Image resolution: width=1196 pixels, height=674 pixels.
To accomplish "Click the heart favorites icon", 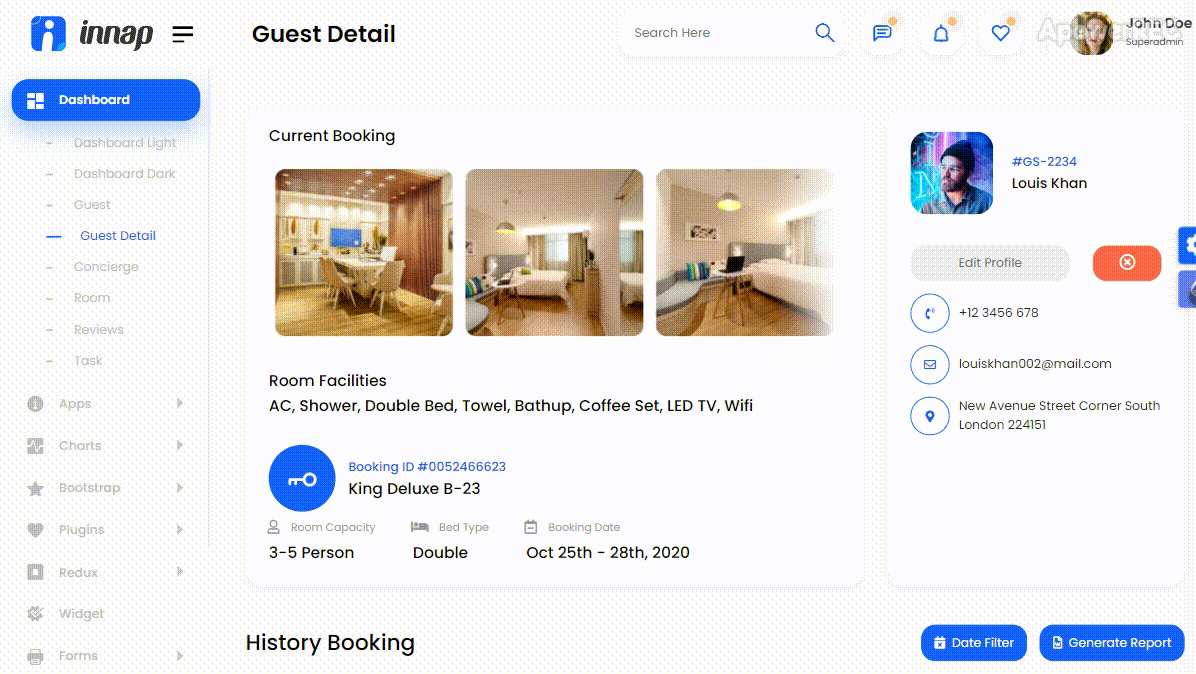I will (x=1001, y=33).
